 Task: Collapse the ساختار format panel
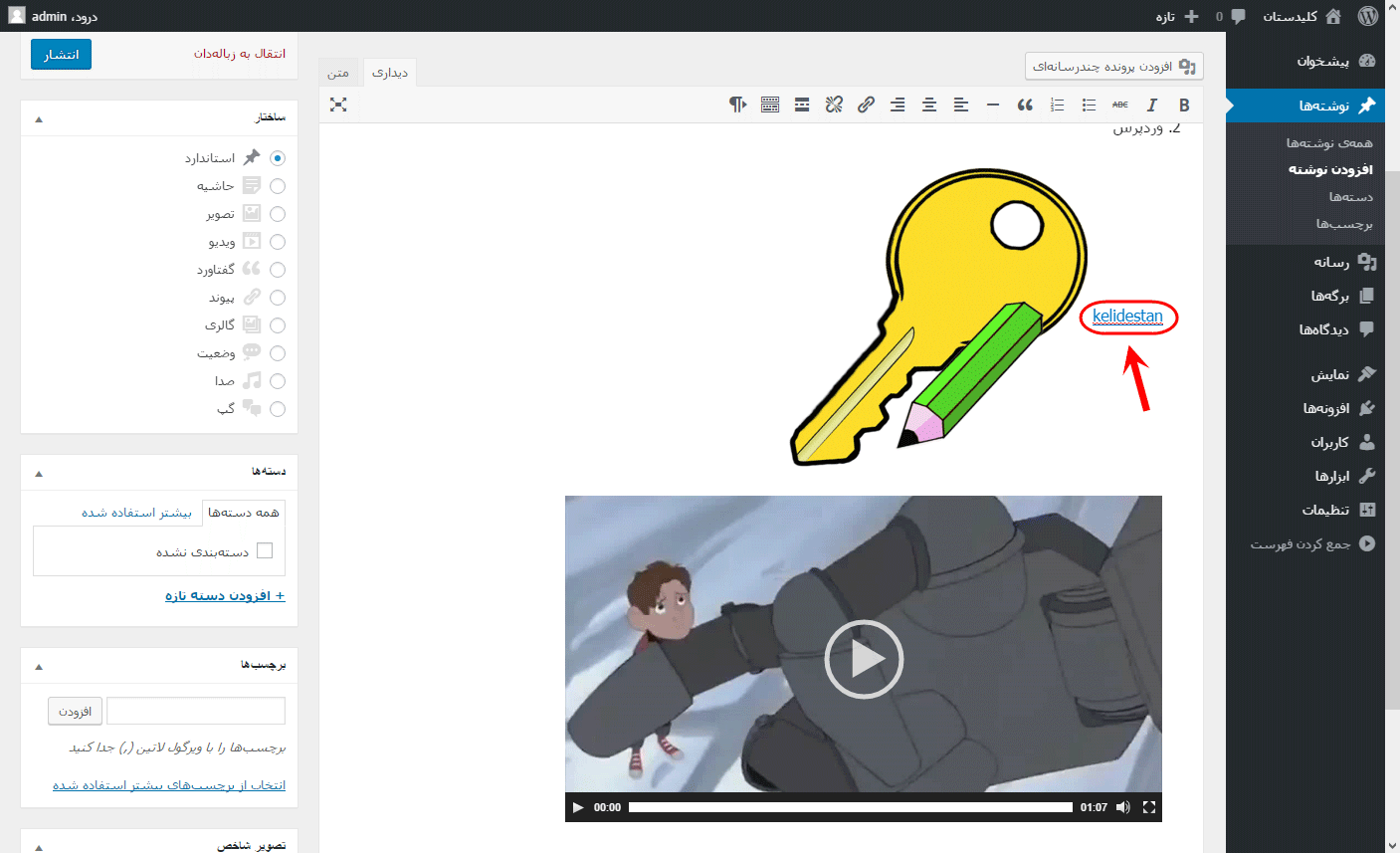pos(39,118)
